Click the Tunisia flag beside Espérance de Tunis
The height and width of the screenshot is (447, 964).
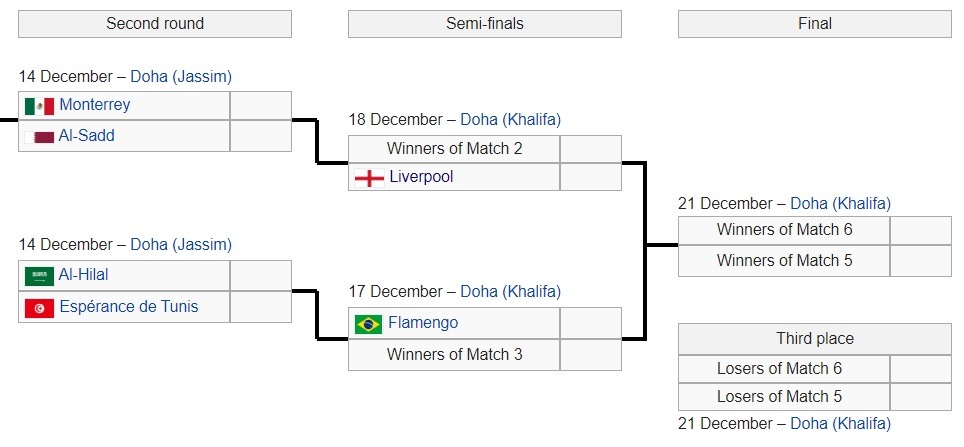pos(39,307)
